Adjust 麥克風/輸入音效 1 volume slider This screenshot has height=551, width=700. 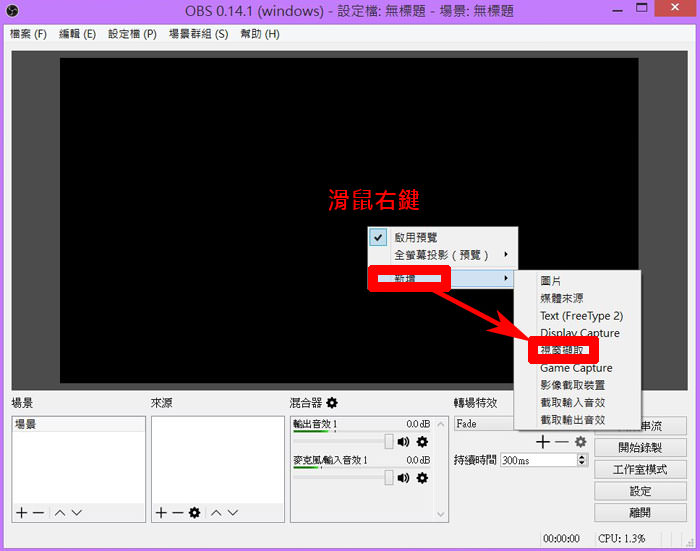point(388,478)
